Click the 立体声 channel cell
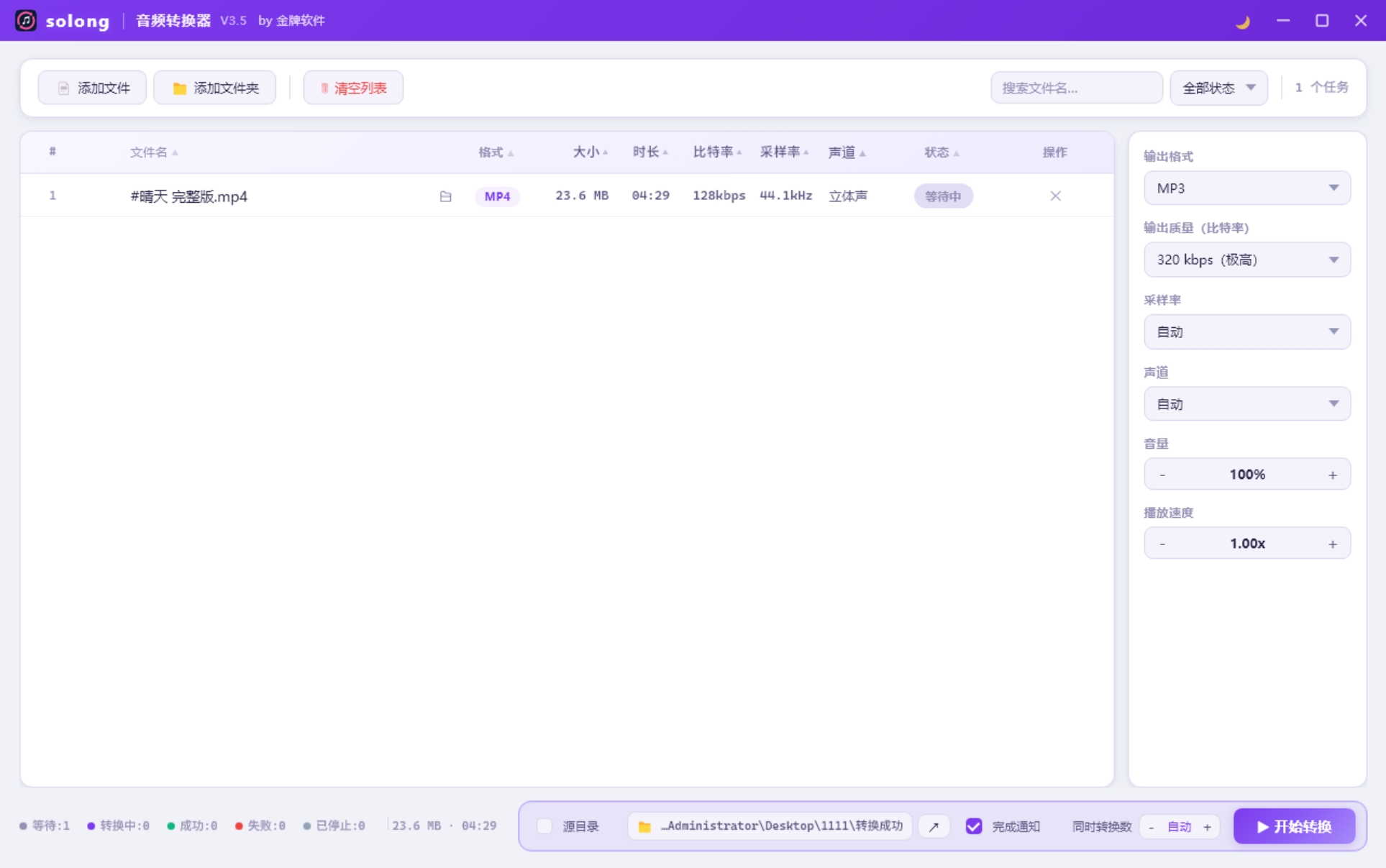The image size is (1386, 868). [x=848, y=196]
